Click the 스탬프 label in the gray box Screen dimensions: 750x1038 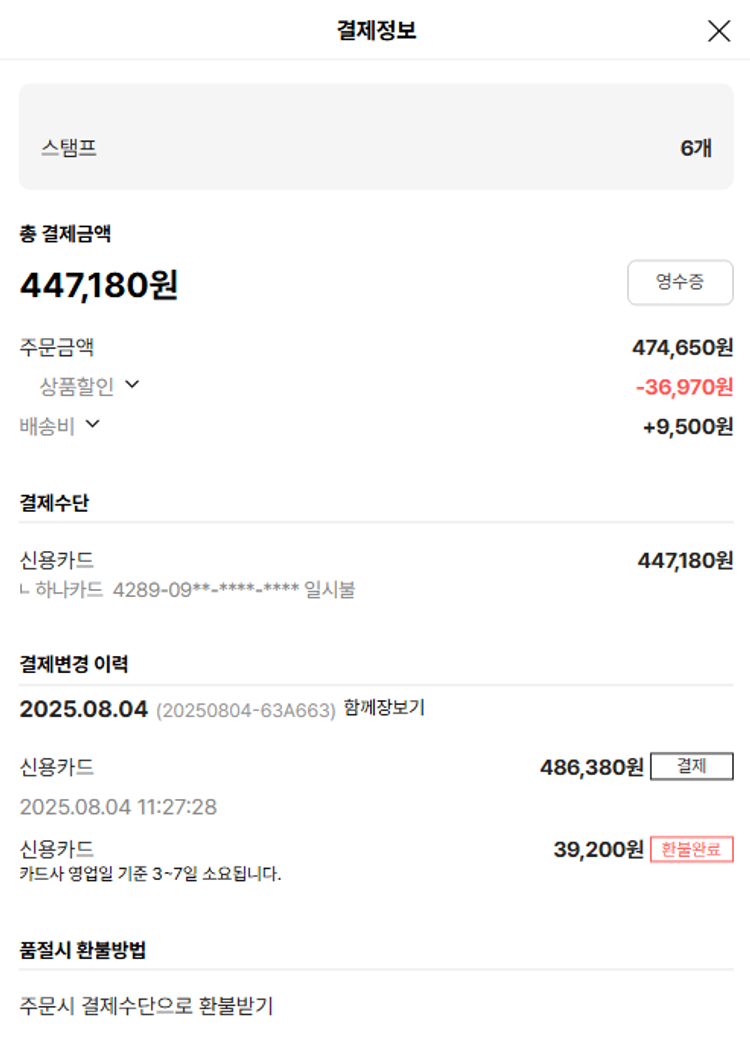[x=69, y=149]
